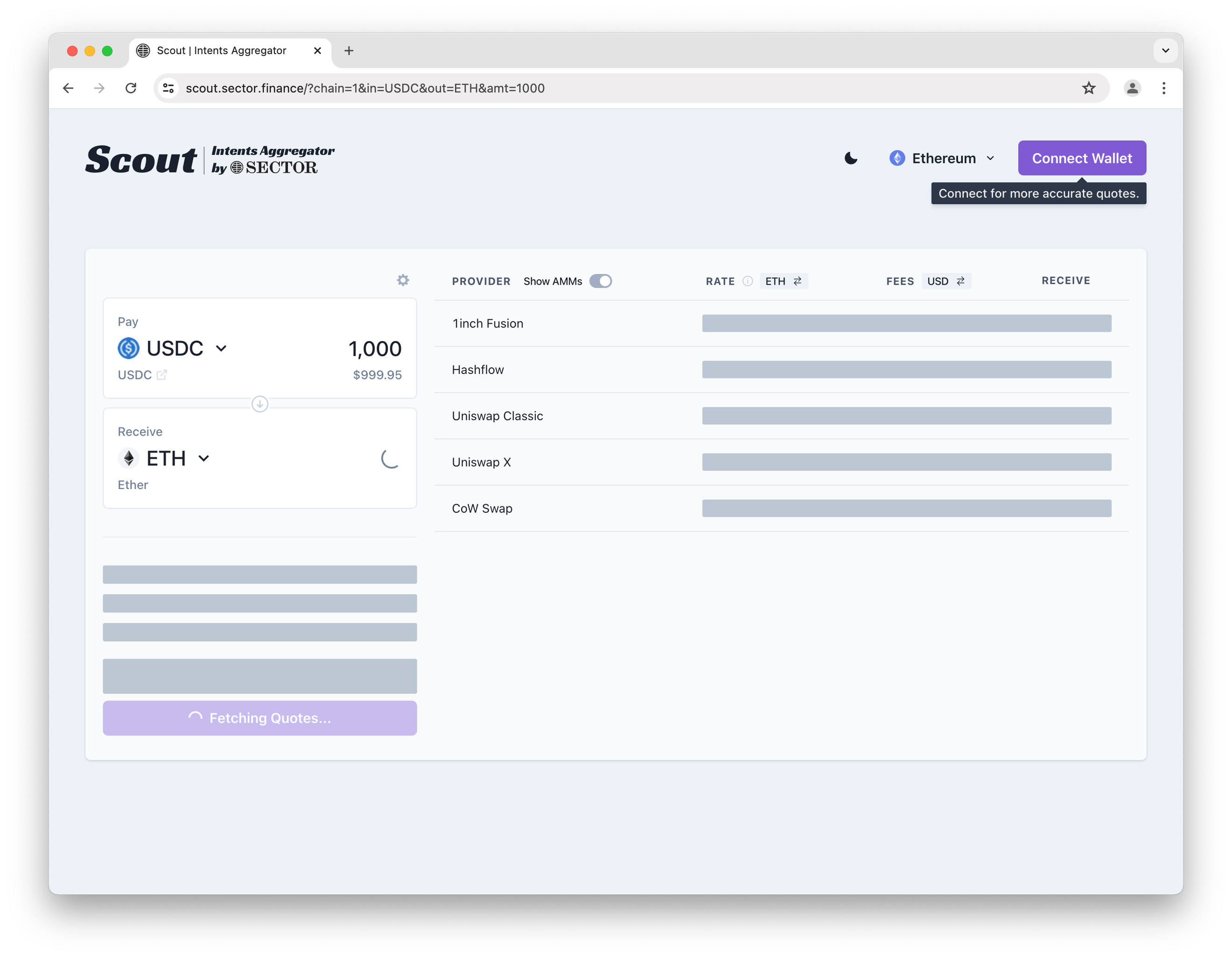This screenshot has height=959, width=1232.
Task: Open the USDC pay token dropdown
Action: click(x=173, y=349)
